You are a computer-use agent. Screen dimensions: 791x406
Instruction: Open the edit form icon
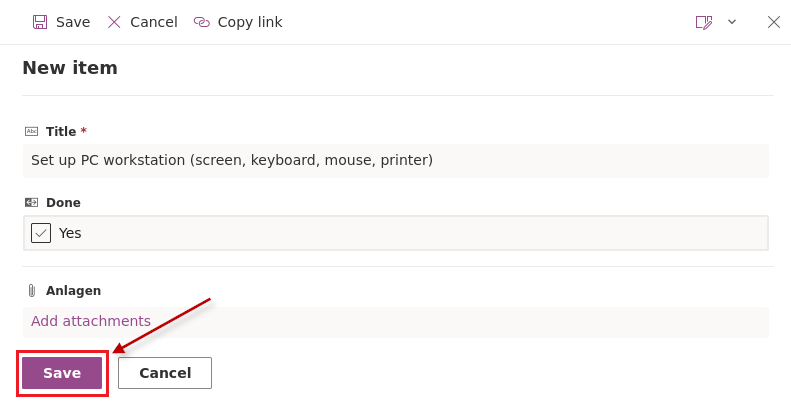[704, 22]
